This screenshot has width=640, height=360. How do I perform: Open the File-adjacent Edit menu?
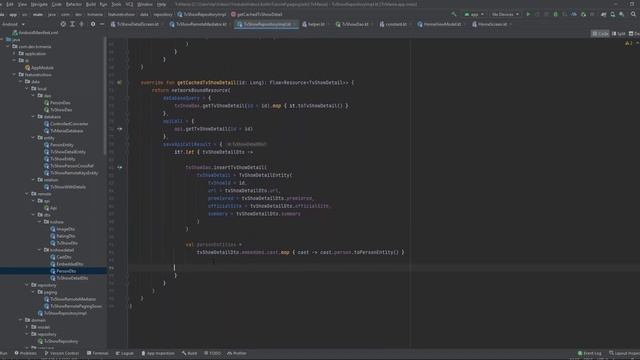click(9, 4)
